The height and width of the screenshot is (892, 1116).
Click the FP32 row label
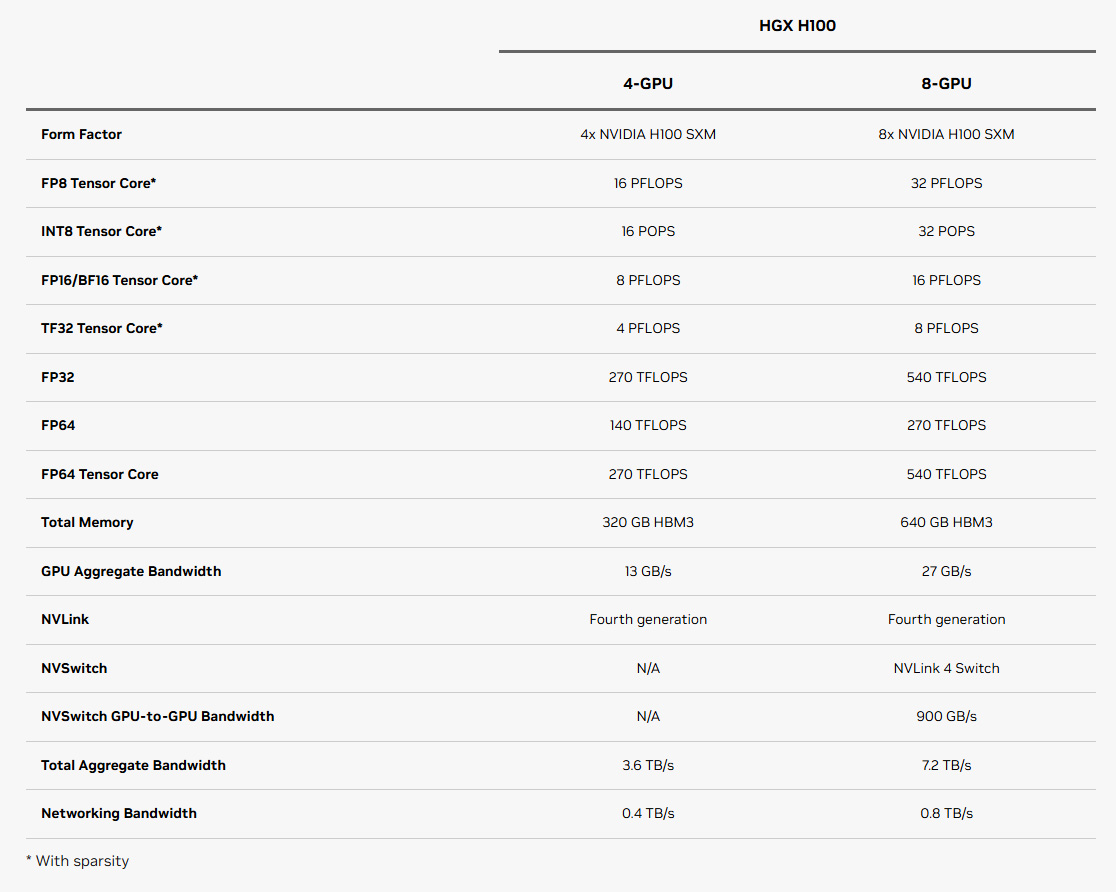coord(58,377)
